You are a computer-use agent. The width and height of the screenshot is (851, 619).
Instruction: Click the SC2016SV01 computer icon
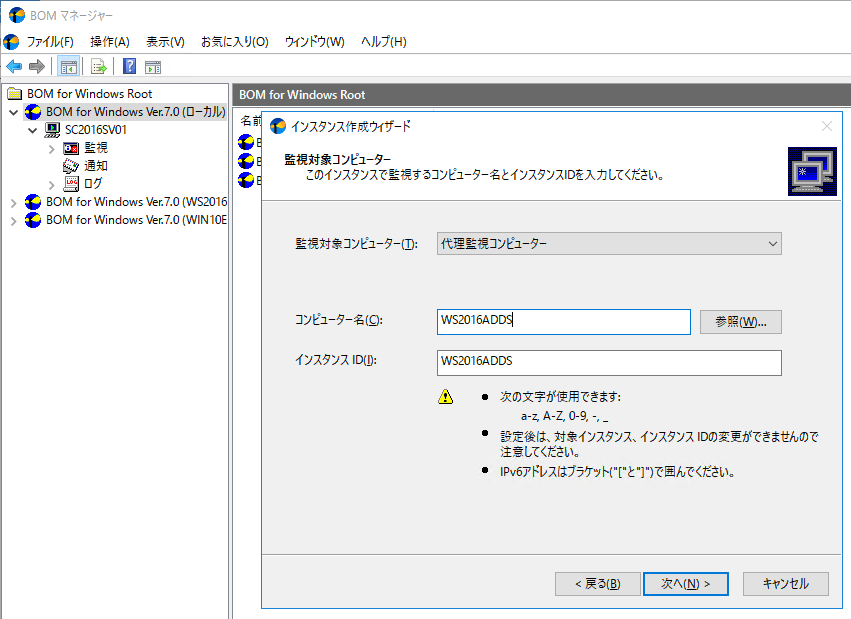(52, 130)
